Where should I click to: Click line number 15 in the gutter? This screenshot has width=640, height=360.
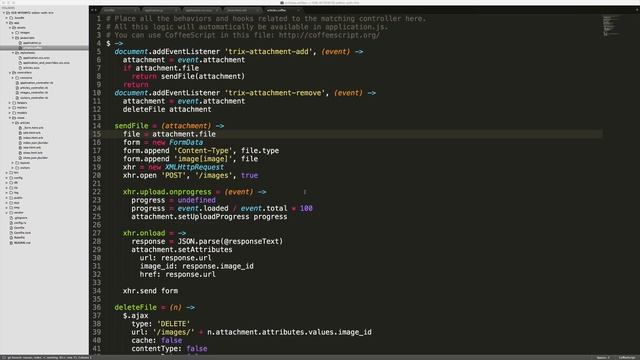pyautogui.click(x=97, y=134)
